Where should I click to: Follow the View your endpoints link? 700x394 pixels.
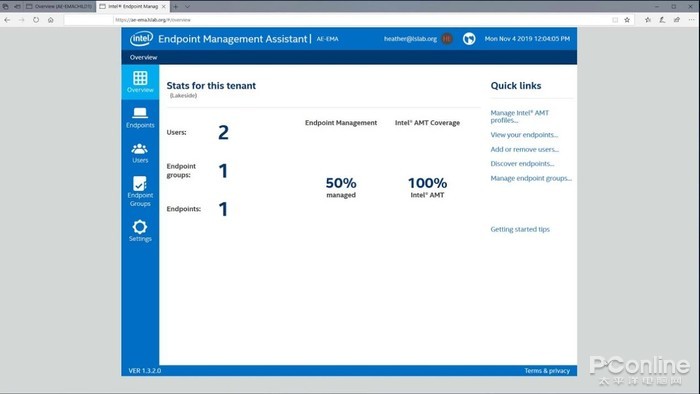[524, 135]
